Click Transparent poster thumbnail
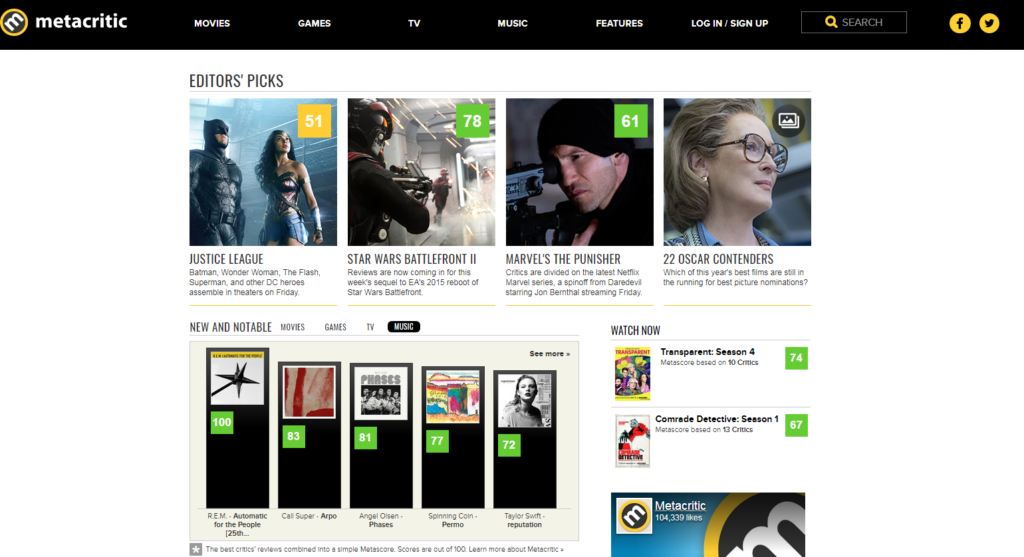 pyautogui.click(x=632, y=373)
